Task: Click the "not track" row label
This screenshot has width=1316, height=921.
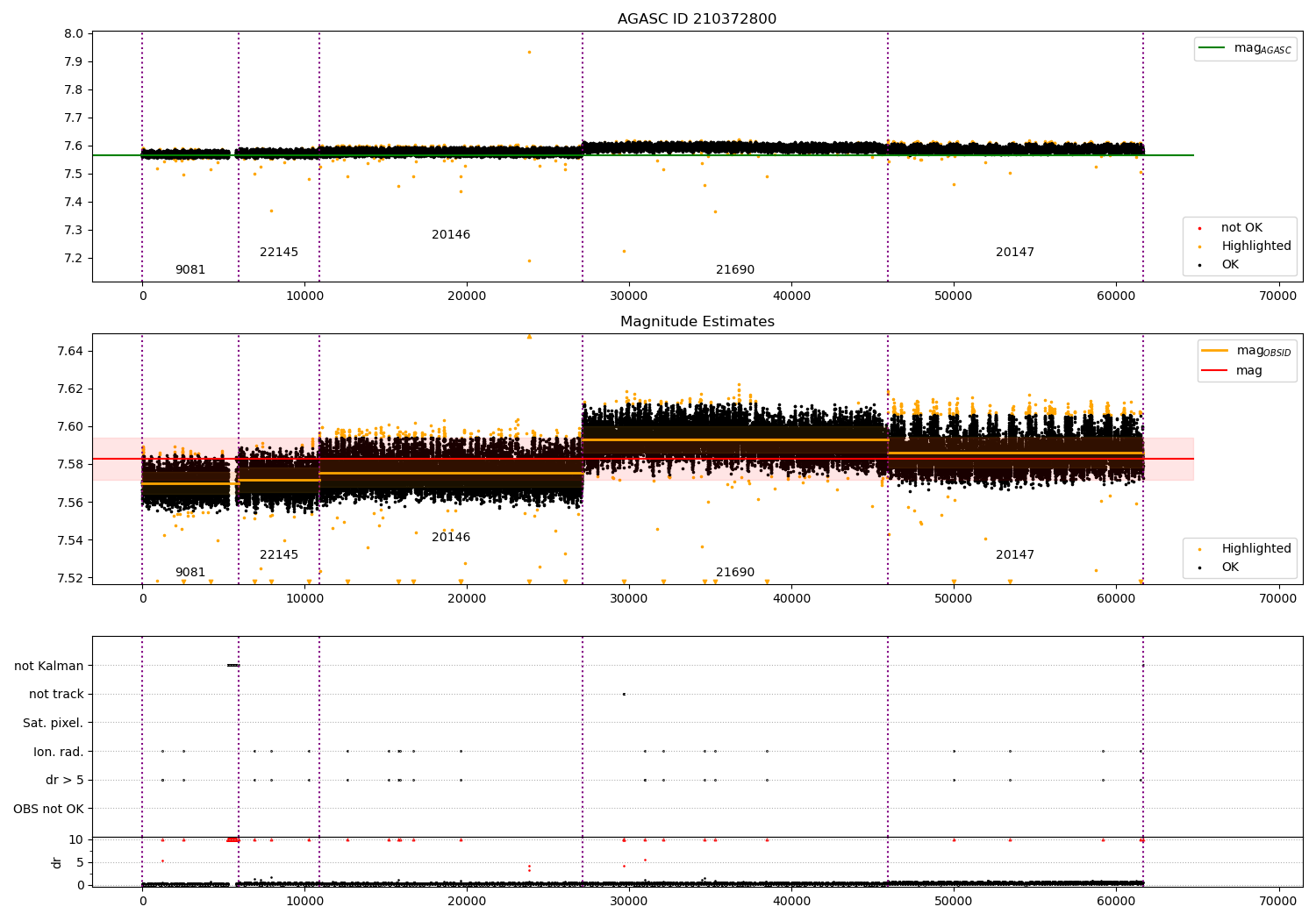Action: (56, 695)
